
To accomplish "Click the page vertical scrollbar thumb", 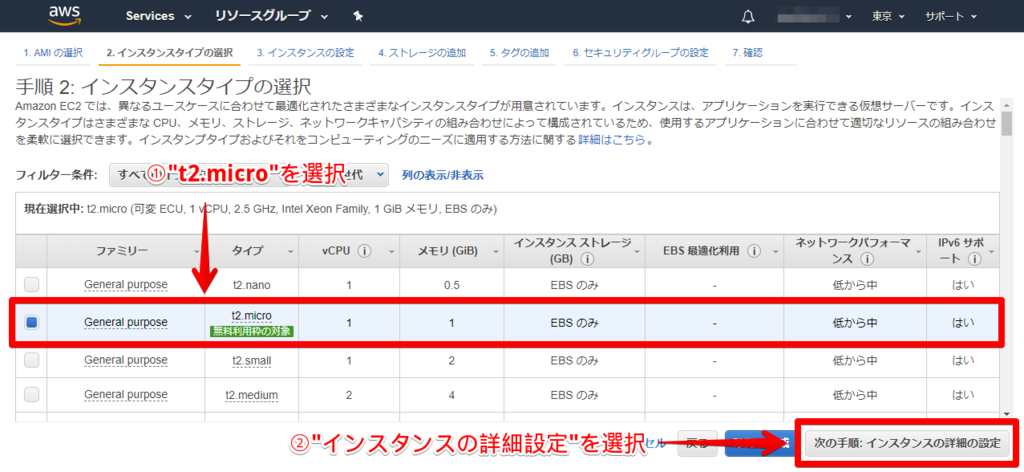I will click(1007, 123).
